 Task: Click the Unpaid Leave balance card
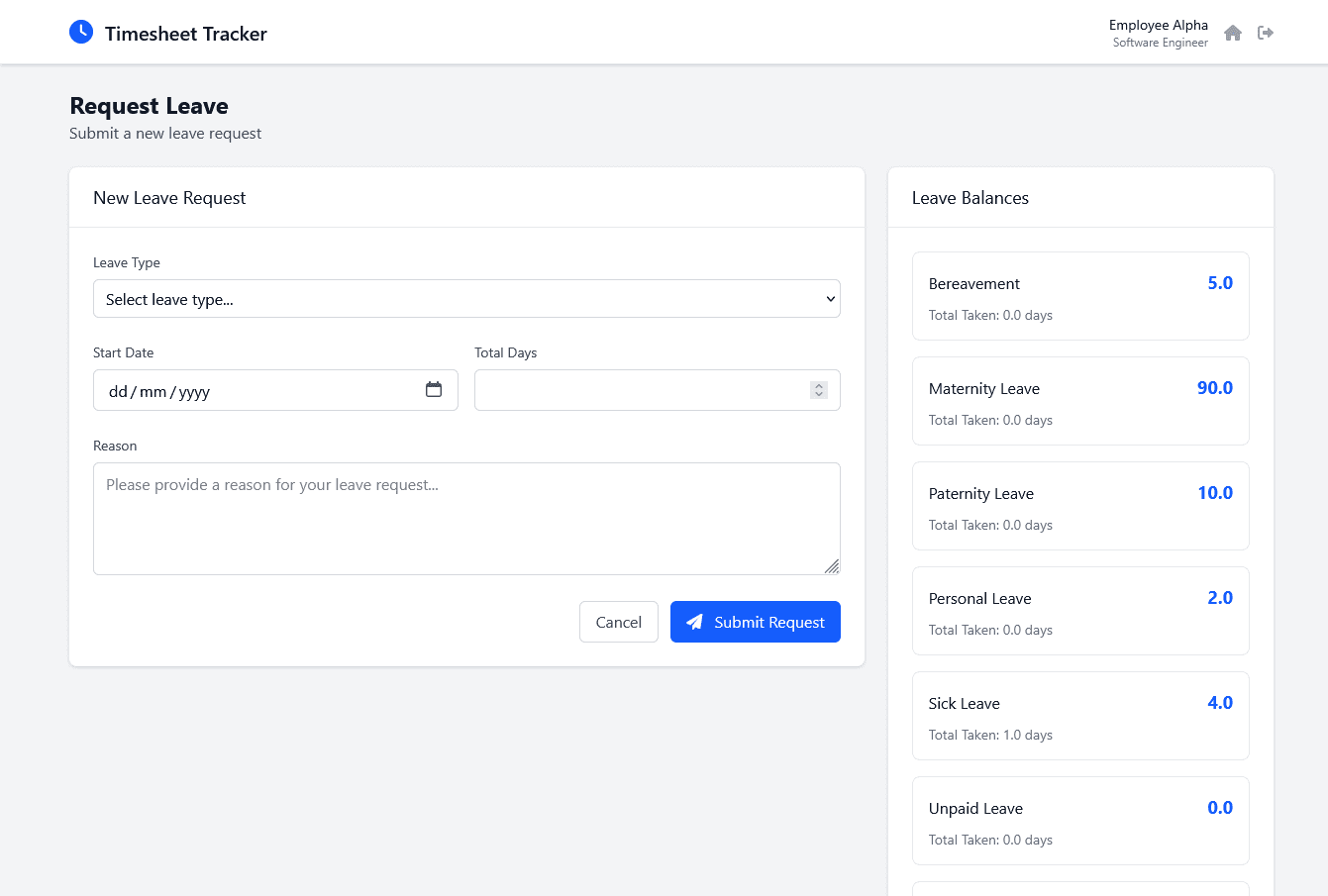pos(1080,821)
